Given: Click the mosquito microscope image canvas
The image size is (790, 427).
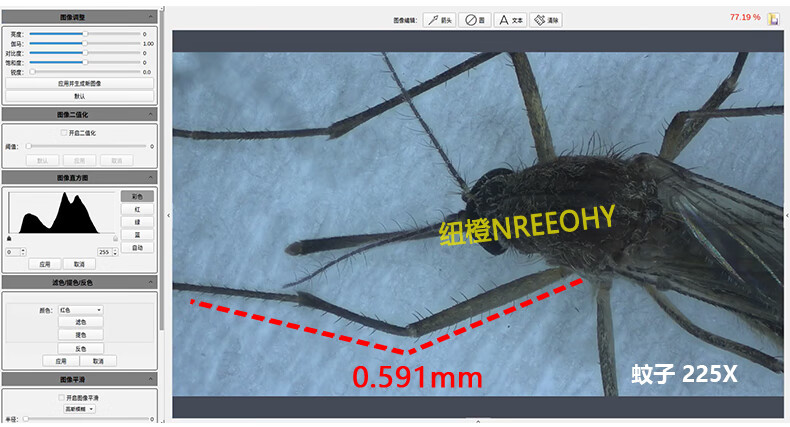Looking at the screenshot, I should (478, 224).
